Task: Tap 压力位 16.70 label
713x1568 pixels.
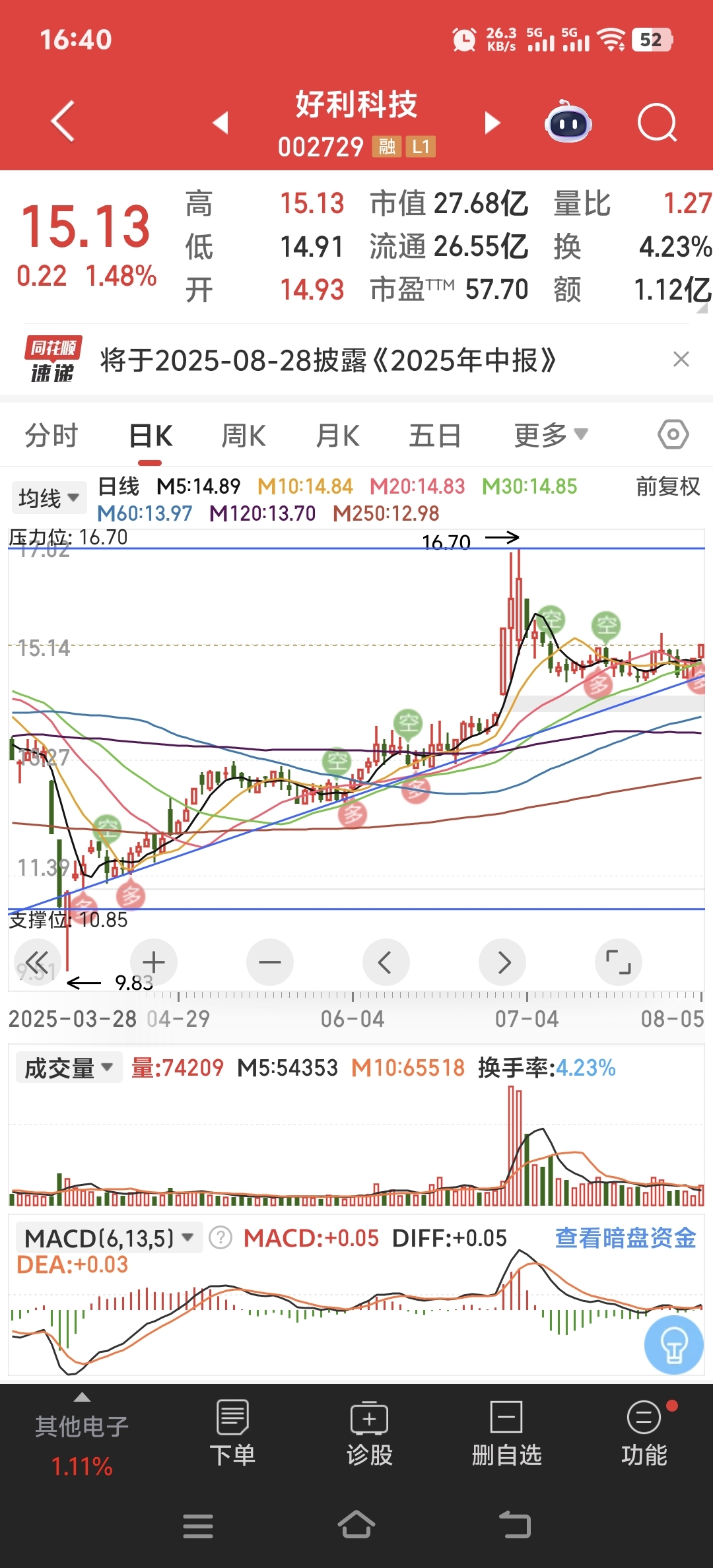Action: tap(68, 537)
